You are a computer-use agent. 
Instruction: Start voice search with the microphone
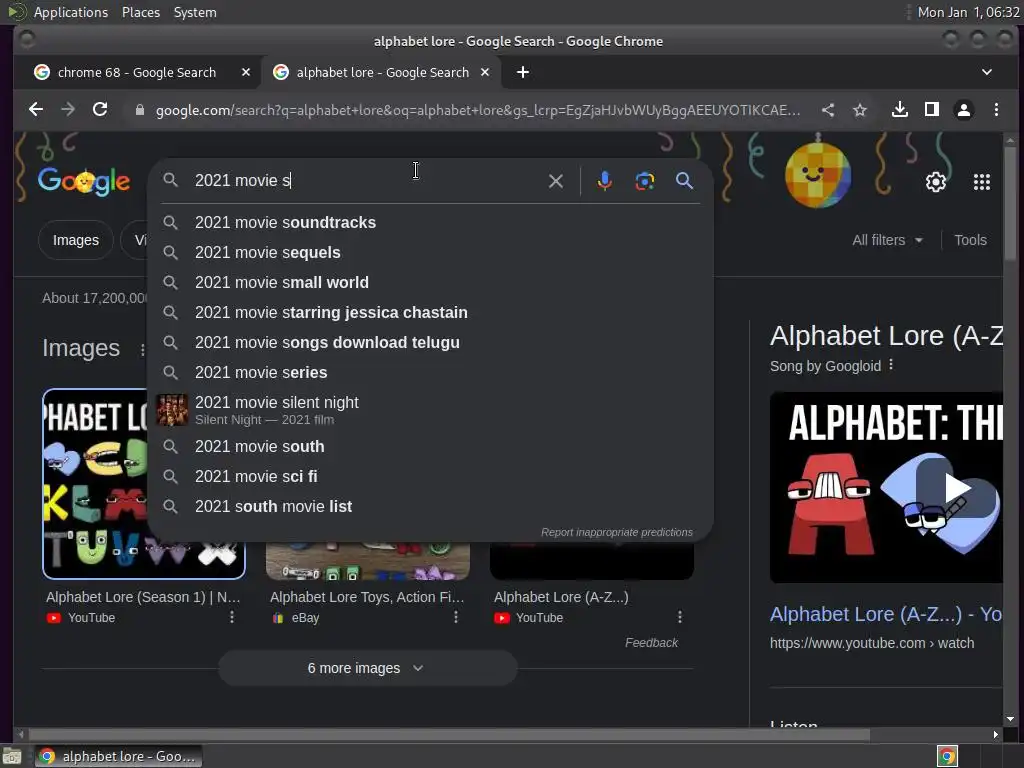click(605, 181)
